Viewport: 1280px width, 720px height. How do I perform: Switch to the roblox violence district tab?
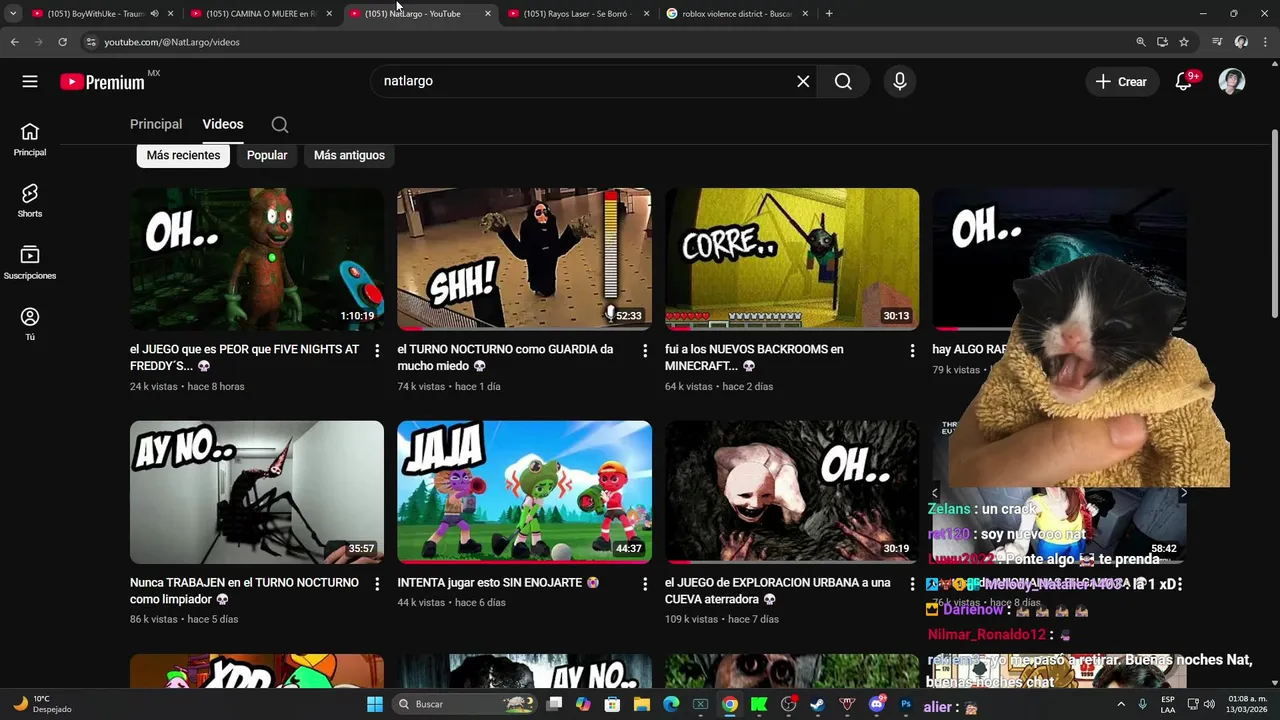(x=738, y=14)
